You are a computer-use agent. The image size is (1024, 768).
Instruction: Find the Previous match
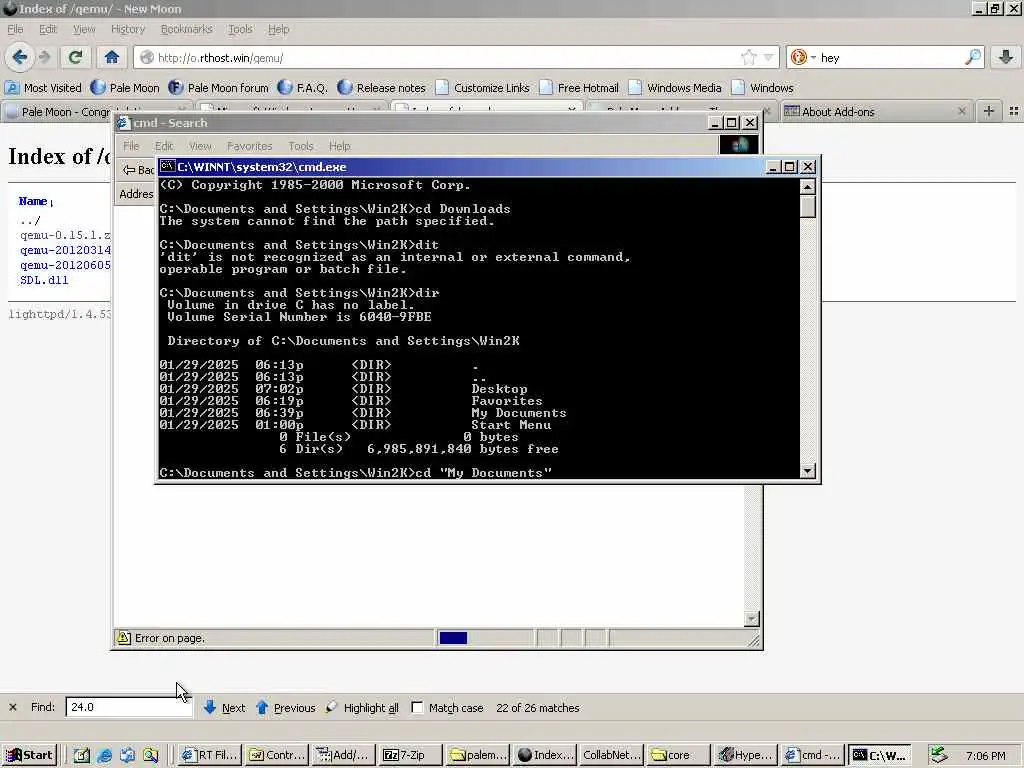285,707
